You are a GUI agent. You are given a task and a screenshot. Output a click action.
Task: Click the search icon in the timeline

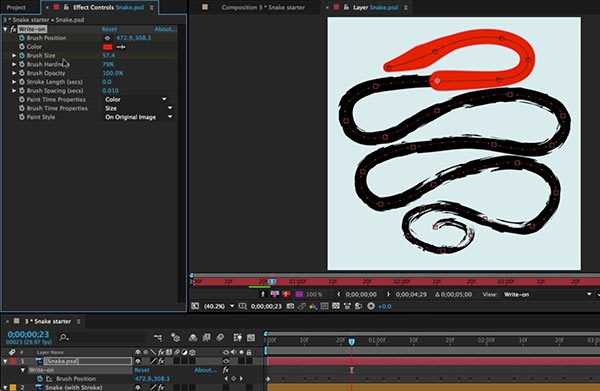[x=64, y=337]
